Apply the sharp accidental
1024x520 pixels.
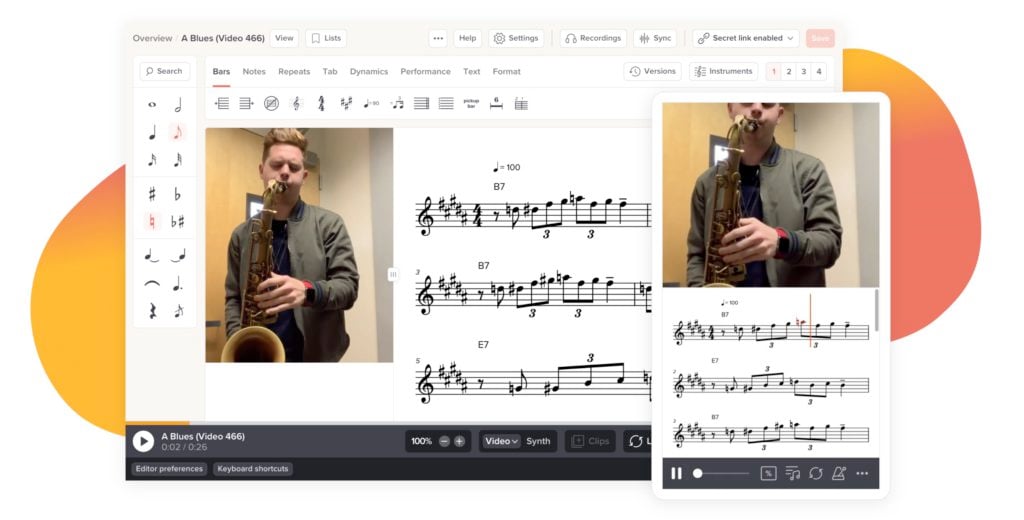click(x=152, y=194)
